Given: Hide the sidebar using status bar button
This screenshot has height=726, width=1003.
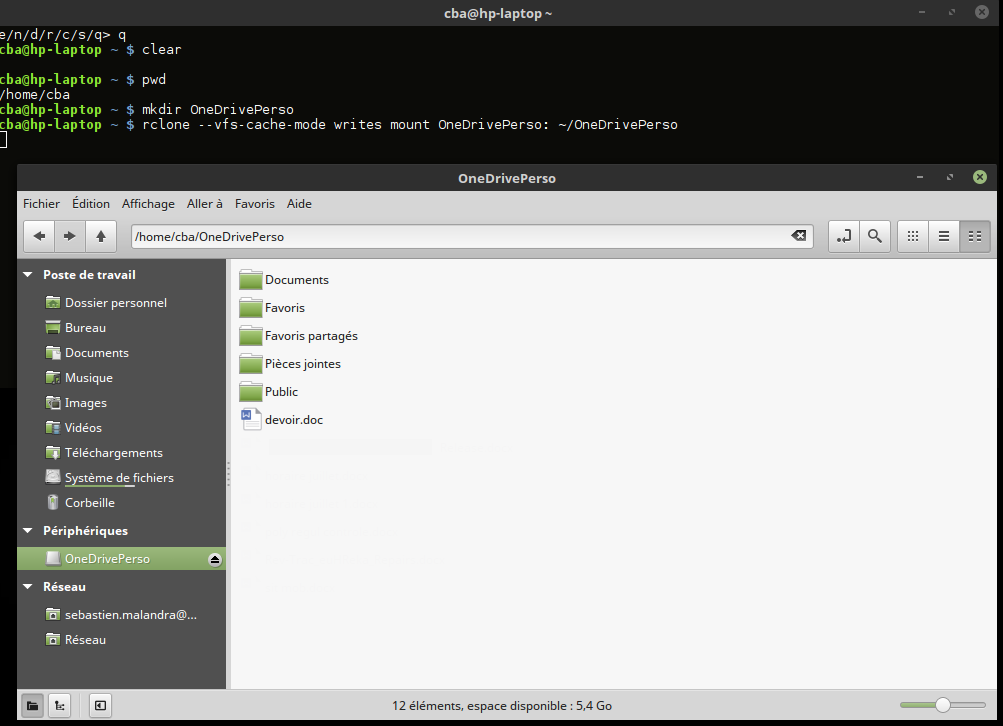Looking at the screenshot, I should coord(100,705).
